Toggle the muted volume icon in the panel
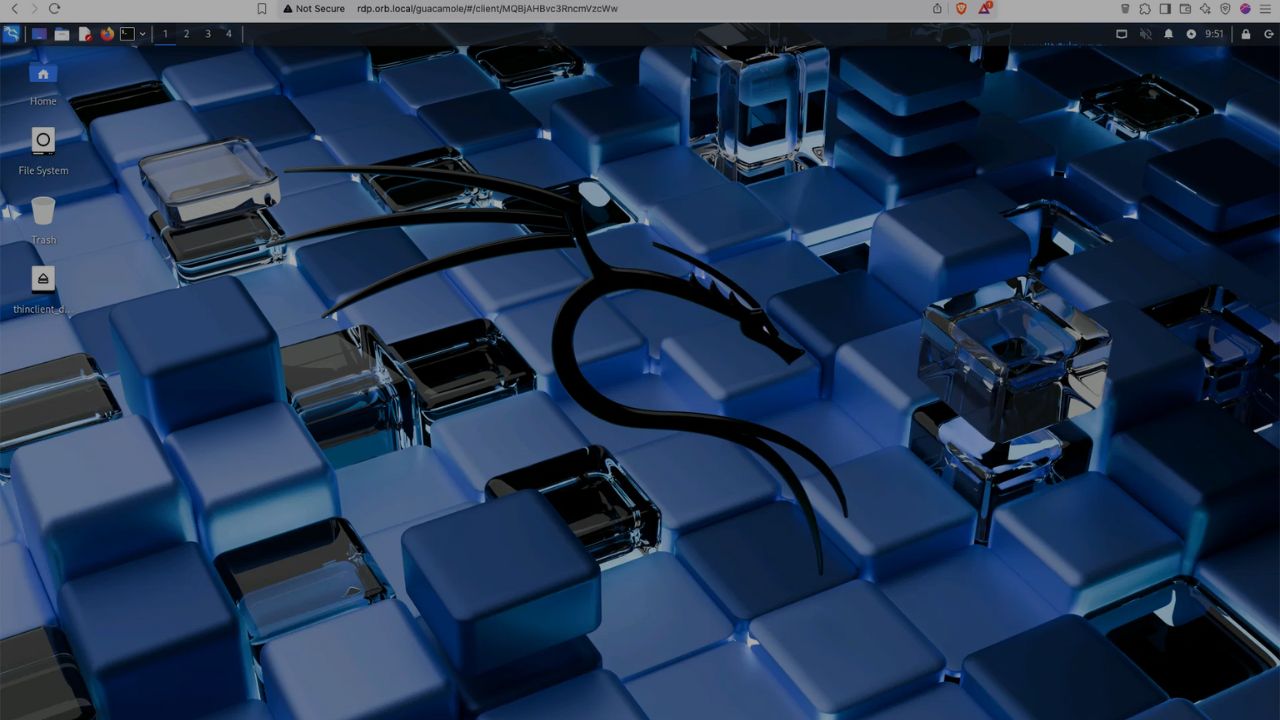 coord(1146,34)
